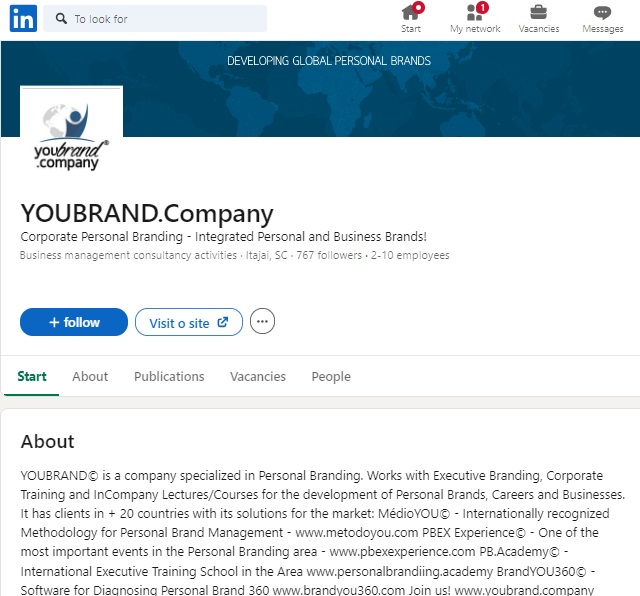Click the youbrand.company logo thumbnail
Screen dimensions: 640x596
(x=71, y=131)
